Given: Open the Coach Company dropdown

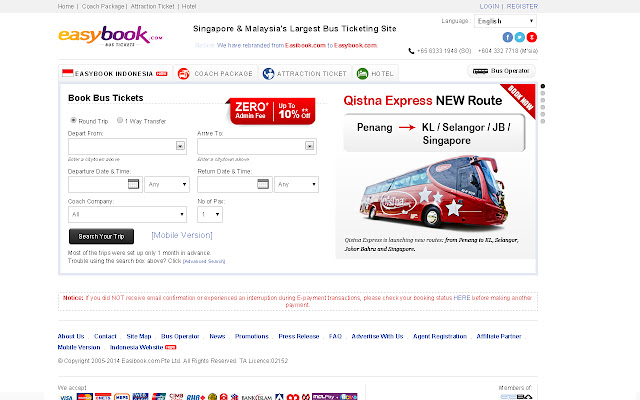Looking at the screenshot, I should tap(127, 214).
